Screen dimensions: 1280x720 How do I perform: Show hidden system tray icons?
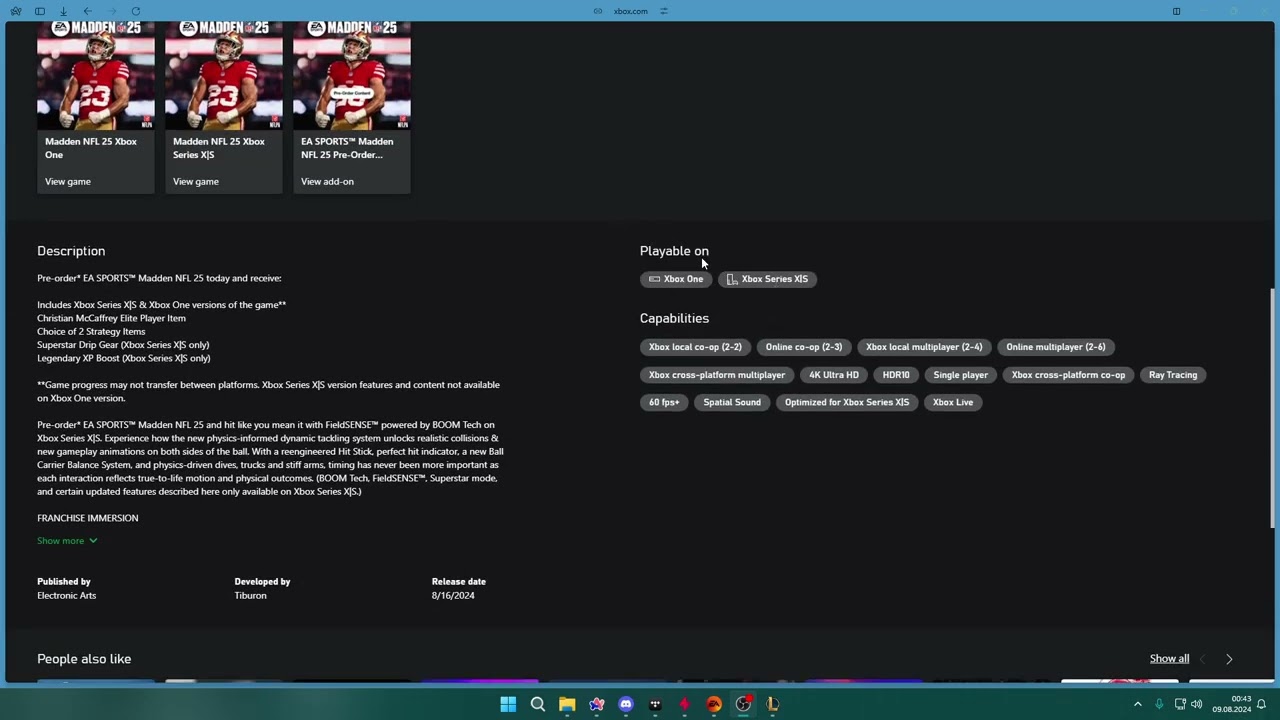[x=1137, y=704]
